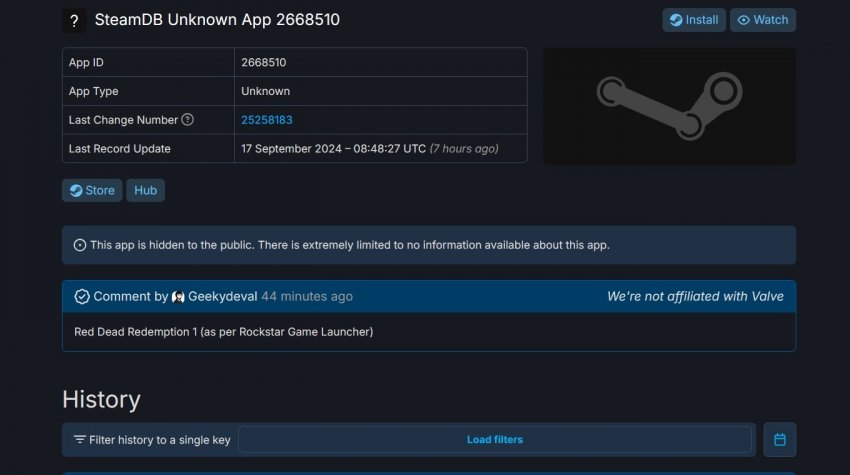Open change number 25258183 link
Screen dimensions: 850x475
(x=266, y=120)
